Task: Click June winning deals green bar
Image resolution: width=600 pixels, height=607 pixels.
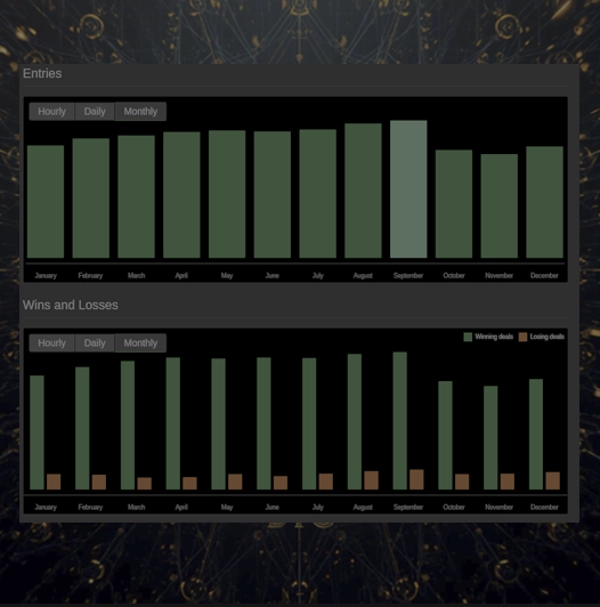Action: tap(264, 424)
